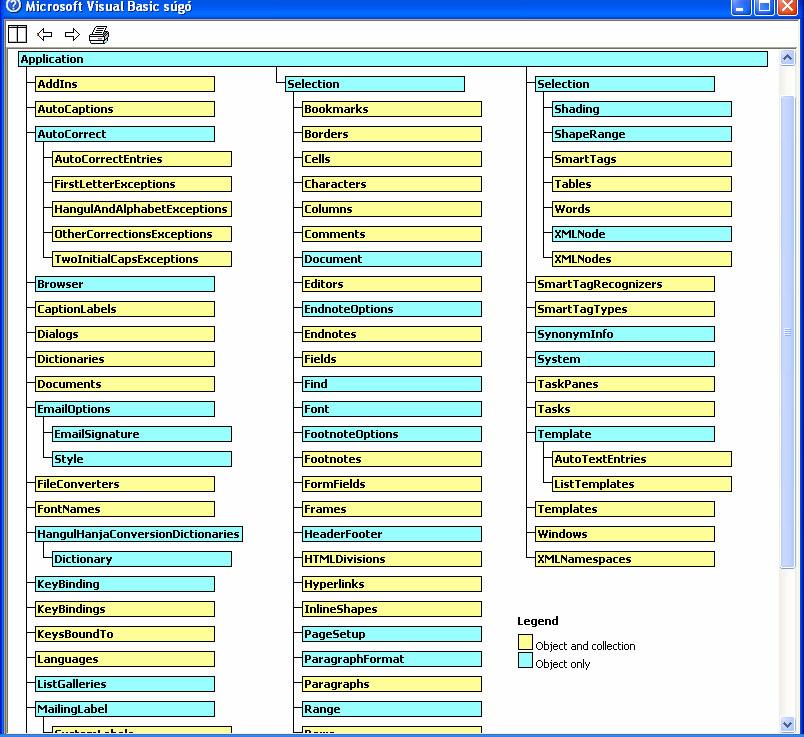This screenshot has height=737, width=804.
Task: Click EndnoteOptions object
Action: [392, 309]
